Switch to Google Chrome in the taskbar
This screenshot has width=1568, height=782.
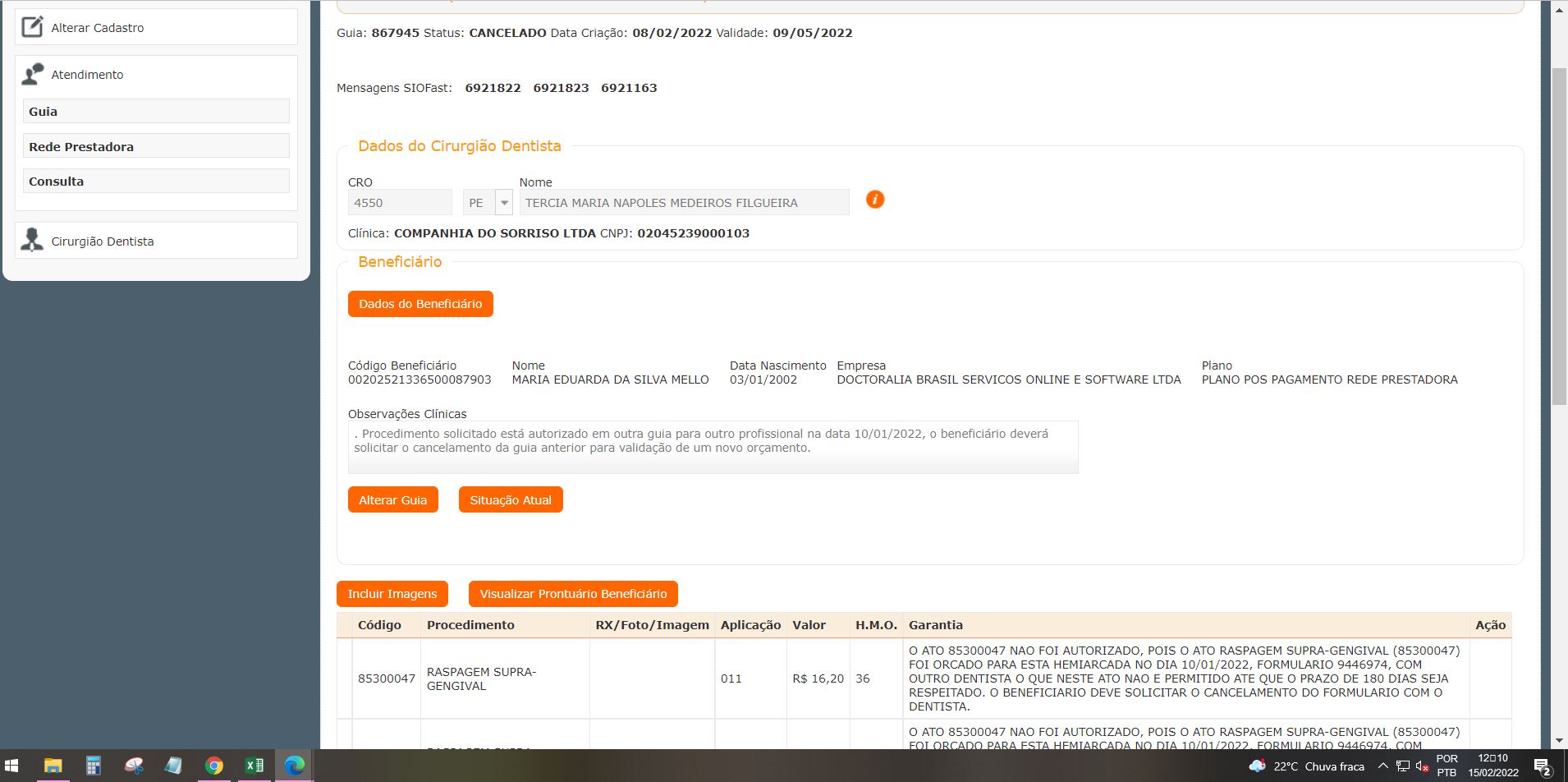[213, 766]
